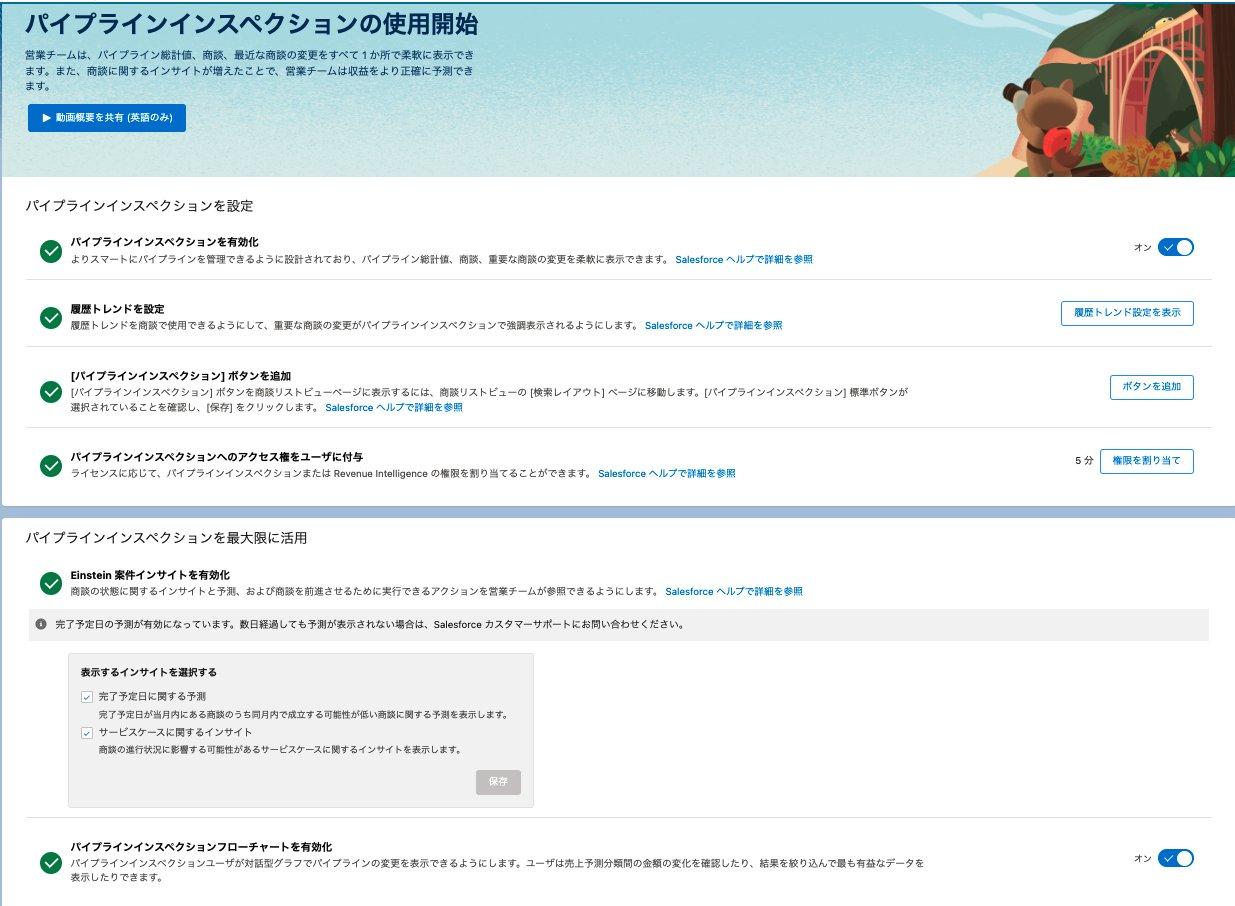
Task: Click the play icon in 動画概要を共有 button
Action: point(47,118)
